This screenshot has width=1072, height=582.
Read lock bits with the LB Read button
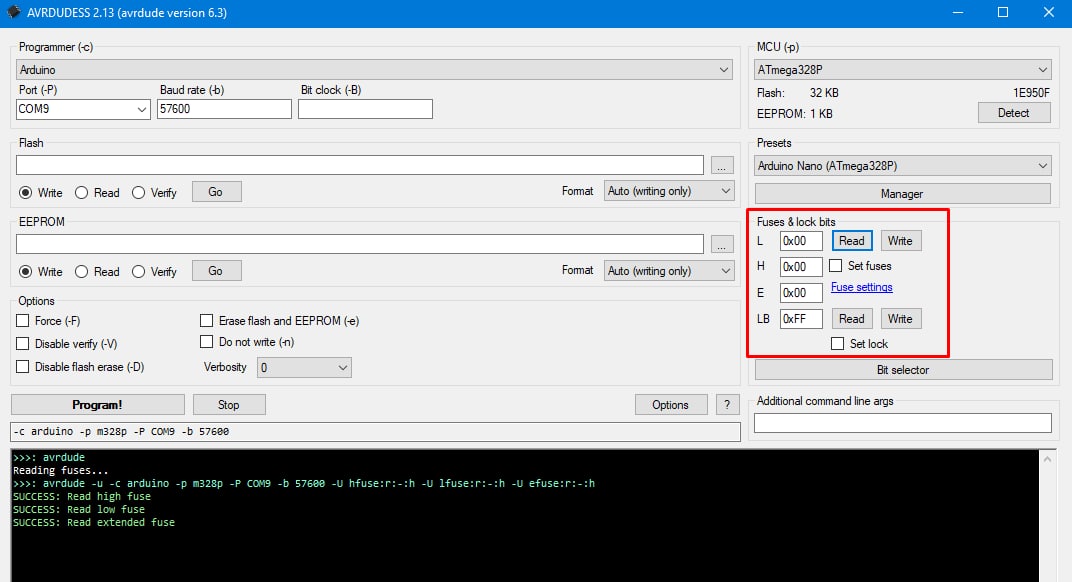(x=852, y=319)
